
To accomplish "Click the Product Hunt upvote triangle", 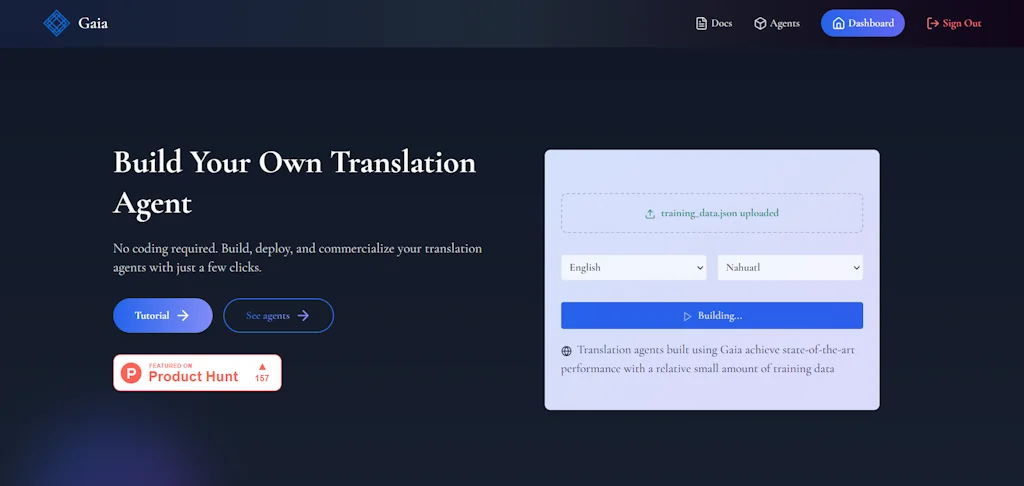I will point(262,366).
